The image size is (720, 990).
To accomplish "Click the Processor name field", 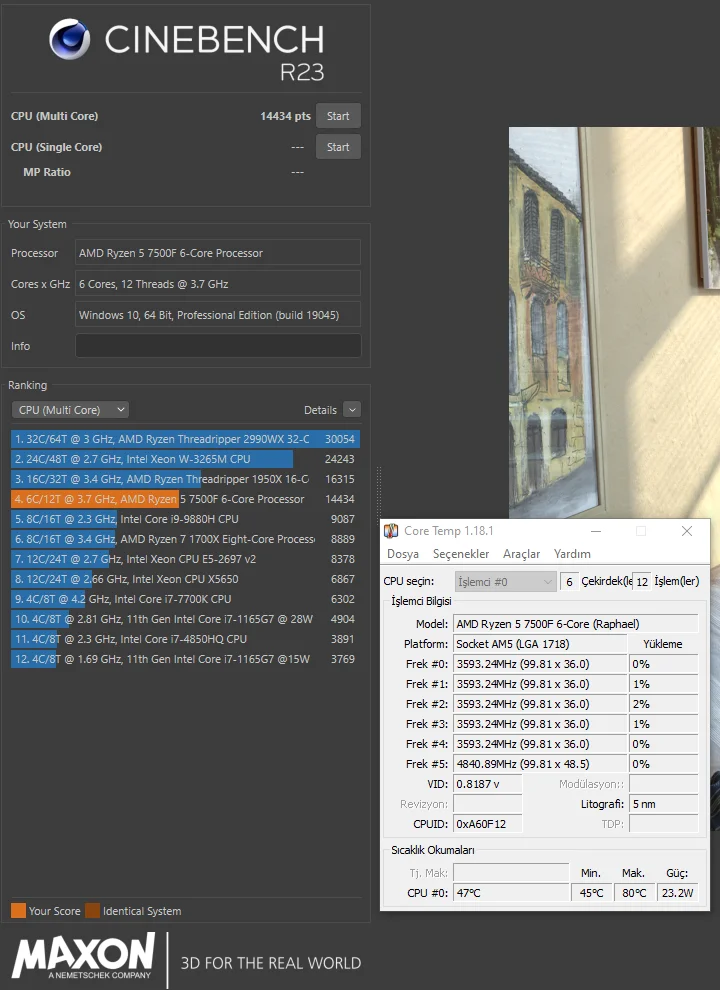I will click(218, 253).
